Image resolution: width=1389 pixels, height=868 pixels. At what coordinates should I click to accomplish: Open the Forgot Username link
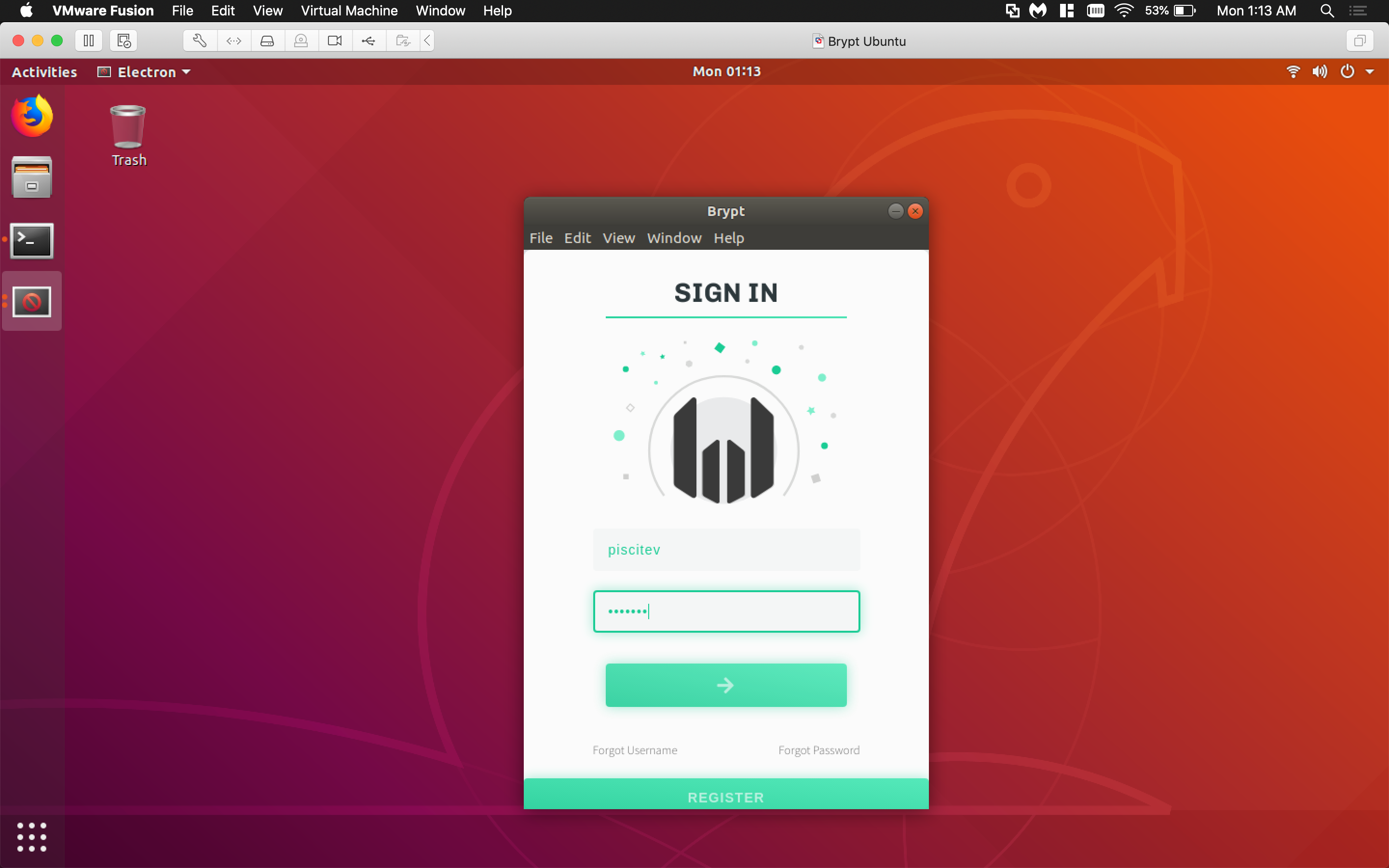pyautogui.click(x=635, y=750)
